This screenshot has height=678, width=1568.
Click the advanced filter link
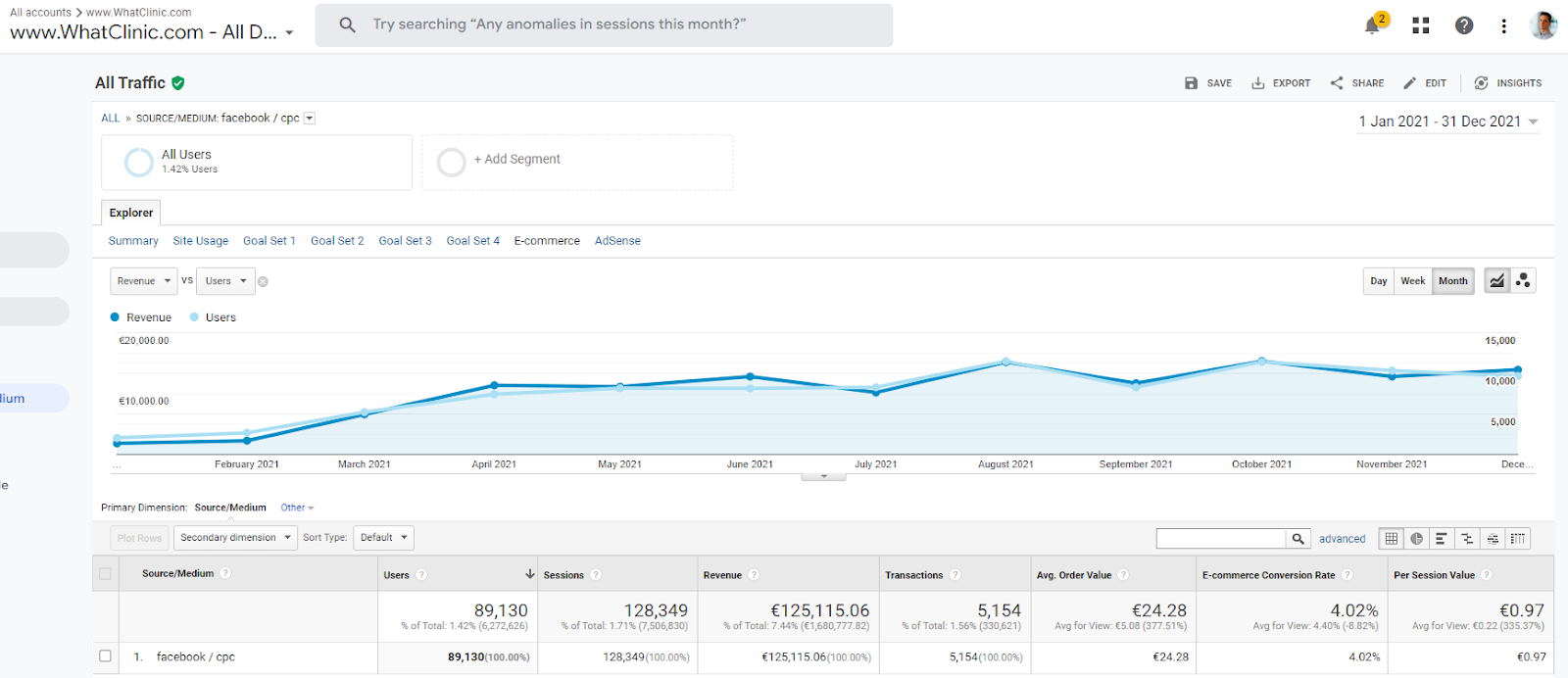point(1343,539)
